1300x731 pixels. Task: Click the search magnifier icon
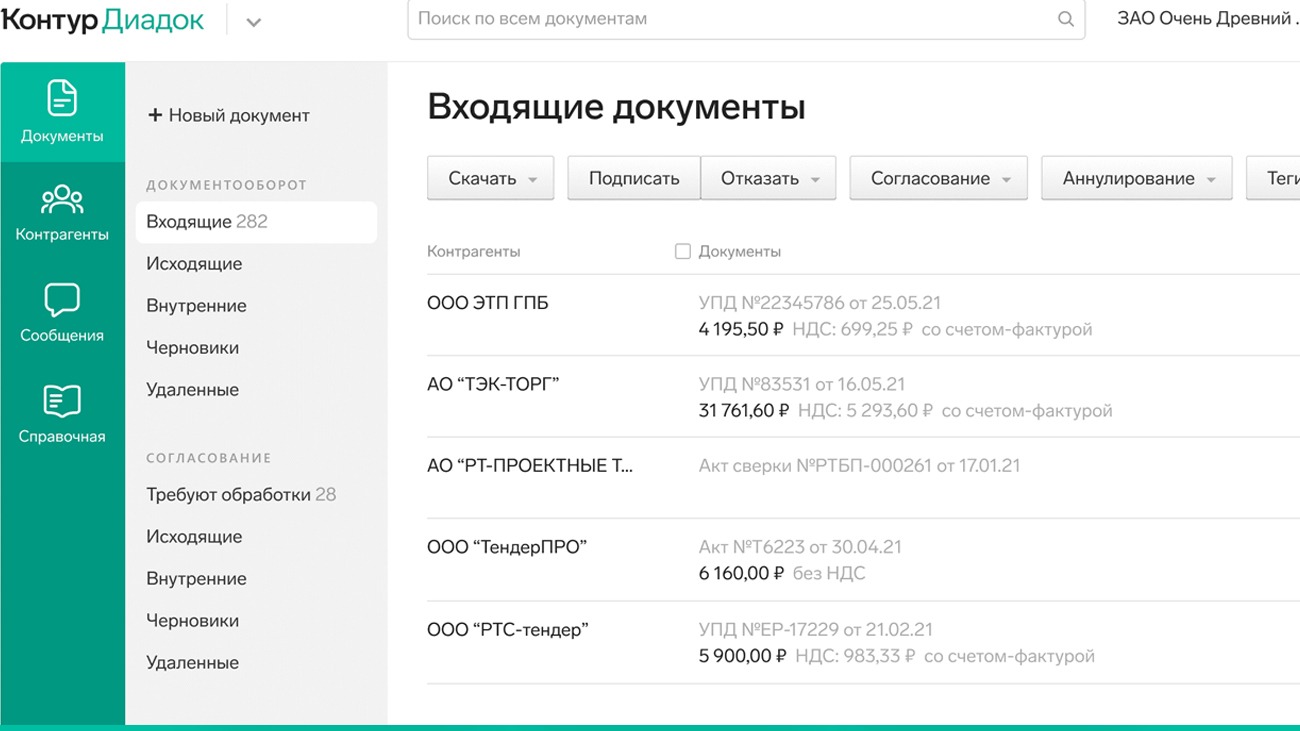pos(1066,19)
